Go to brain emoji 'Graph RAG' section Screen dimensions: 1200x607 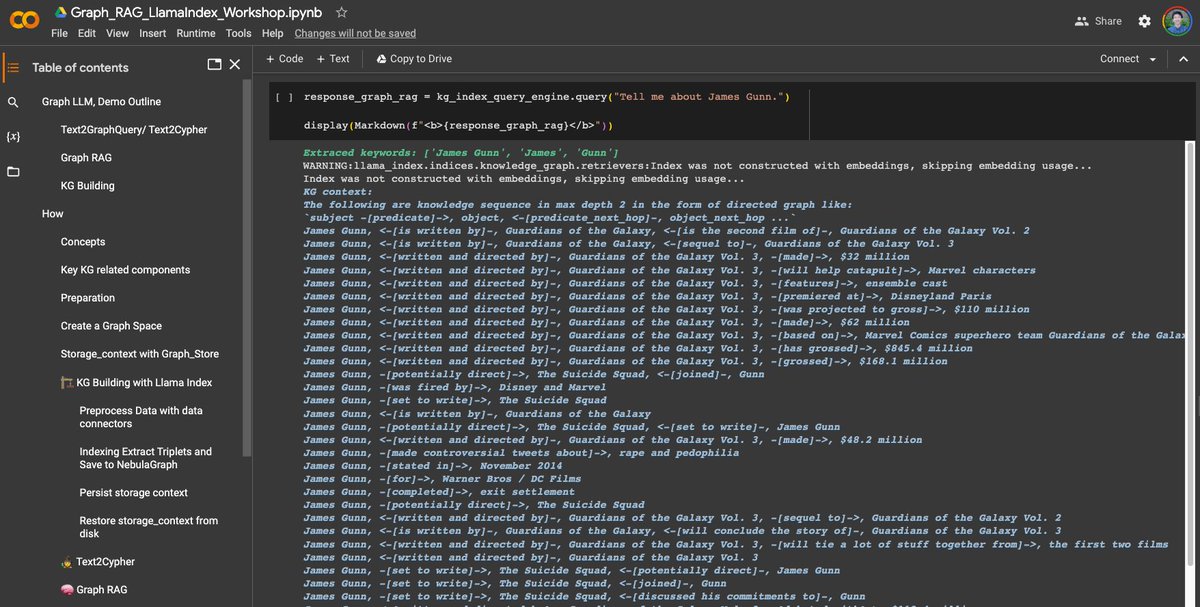(94, 590)
